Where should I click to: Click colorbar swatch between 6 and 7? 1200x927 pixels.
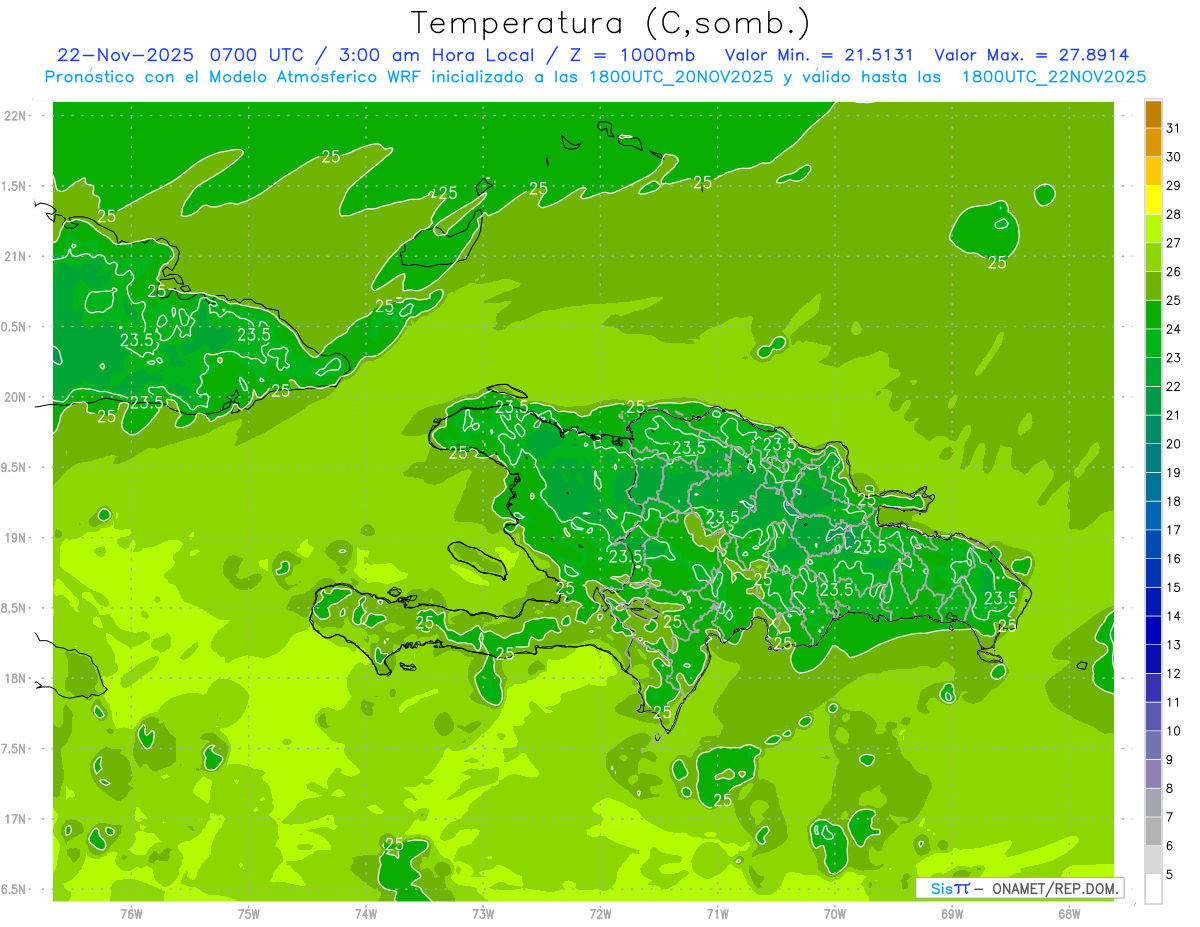coord(1153,831)
